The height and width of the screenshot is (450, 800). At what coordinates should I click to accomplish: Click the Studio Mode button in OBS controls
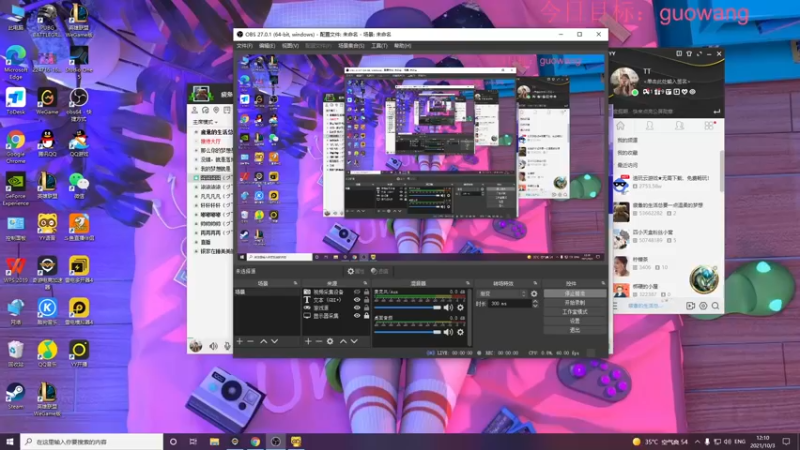575,312
